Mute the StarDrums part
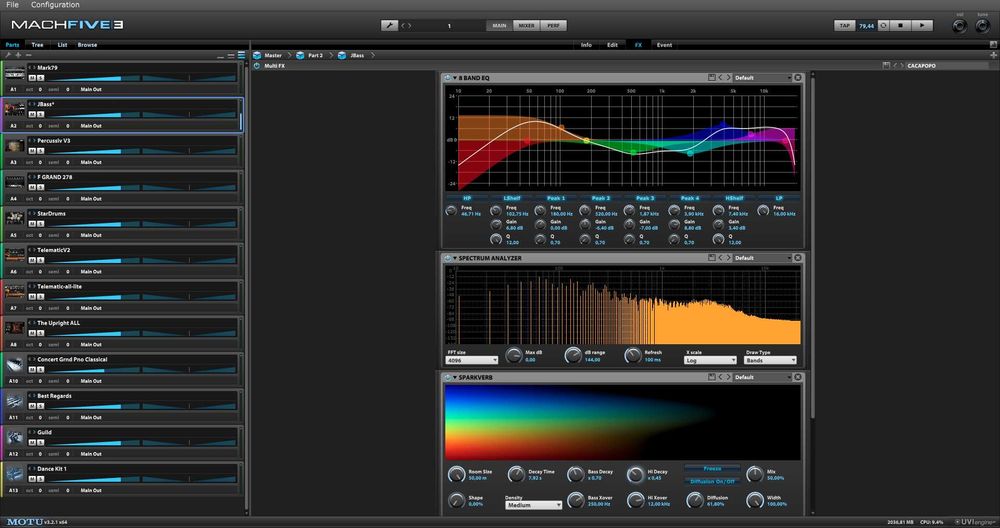Viewport: 1000px width, 528px height. coord(32,224)
